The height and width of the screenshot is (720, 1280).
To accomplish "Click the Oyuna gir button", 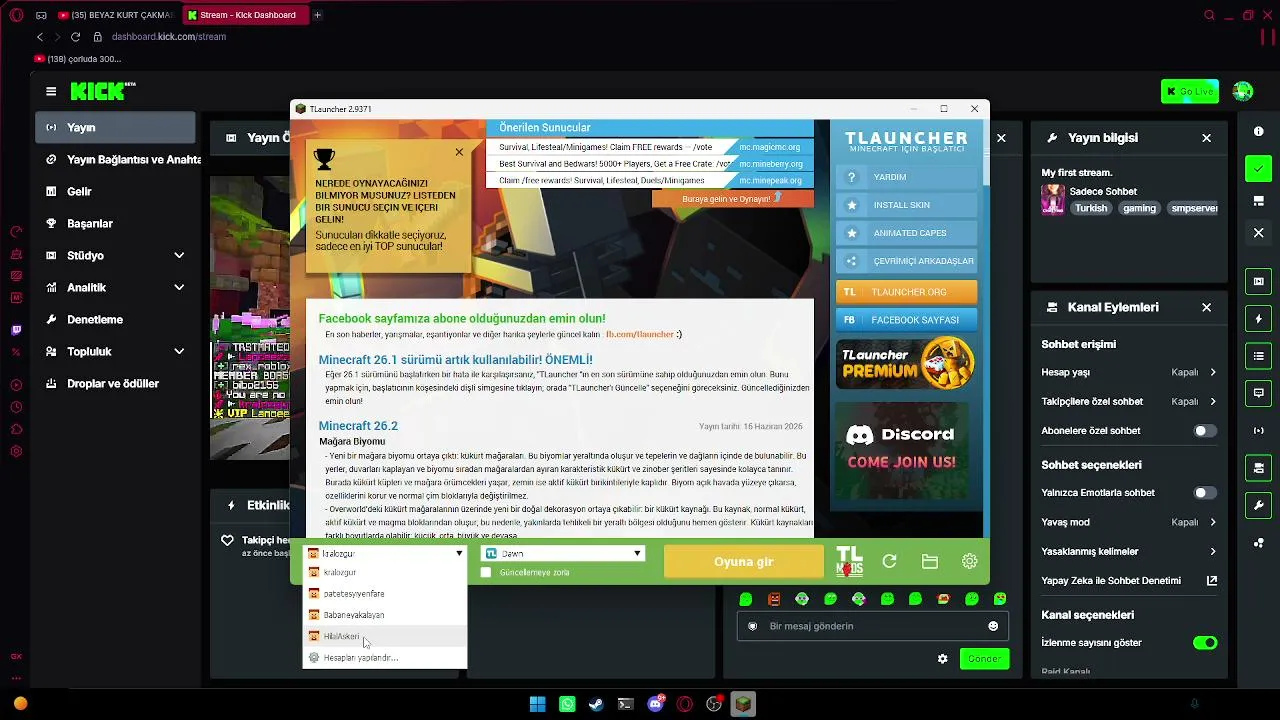I will tap(744, 562).
